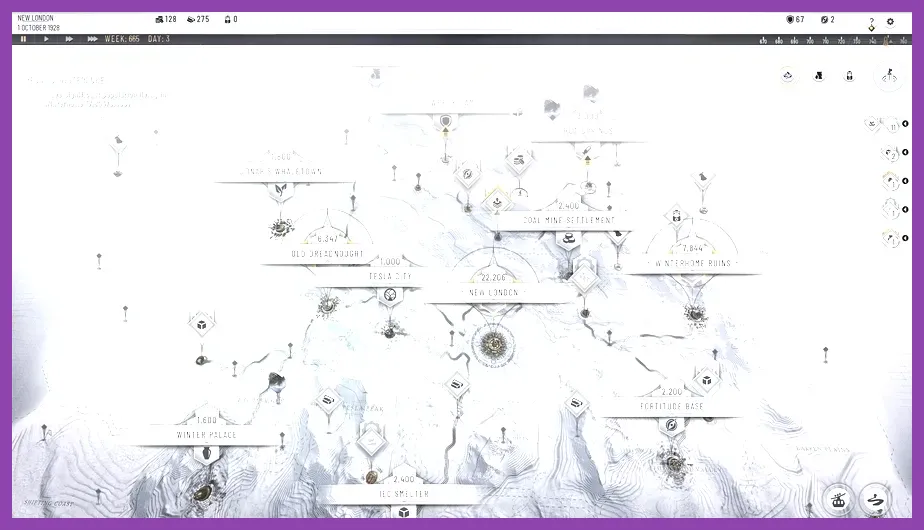Click the round padlock-shaped icon below the gear
The image size is (924, 530).
849,75
